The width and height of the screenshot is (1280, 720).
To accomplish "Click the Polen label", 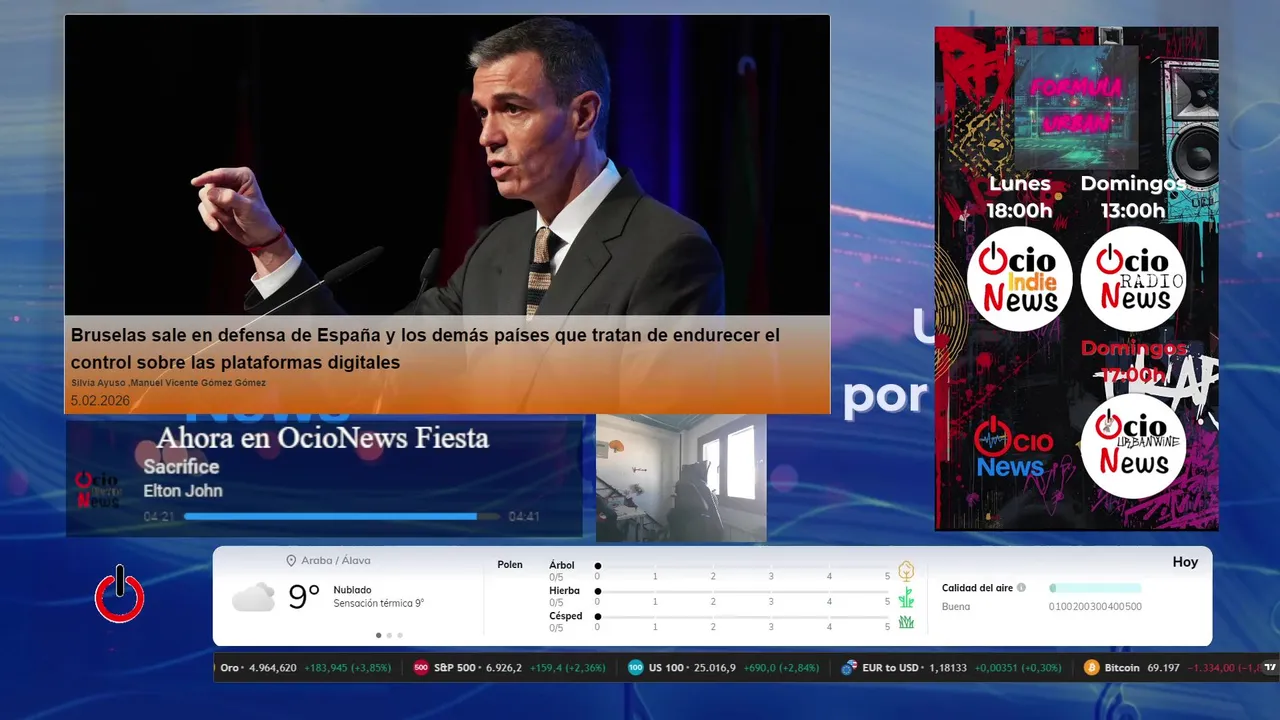I will tap(510, 565).
